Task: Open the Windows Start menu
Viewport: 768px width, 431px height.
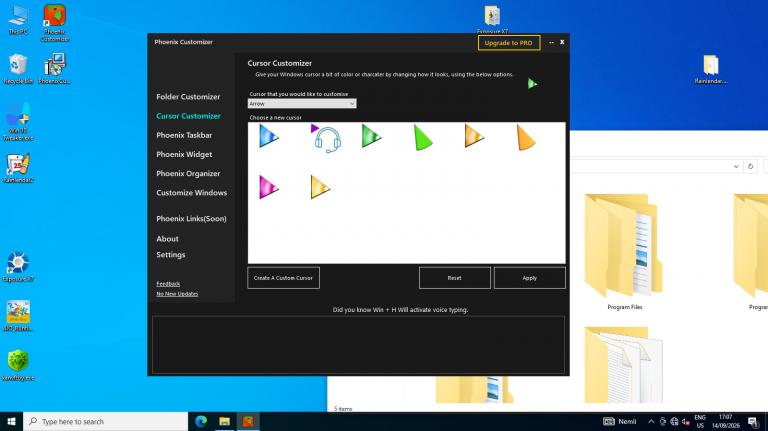Action: tap(11, 421)
